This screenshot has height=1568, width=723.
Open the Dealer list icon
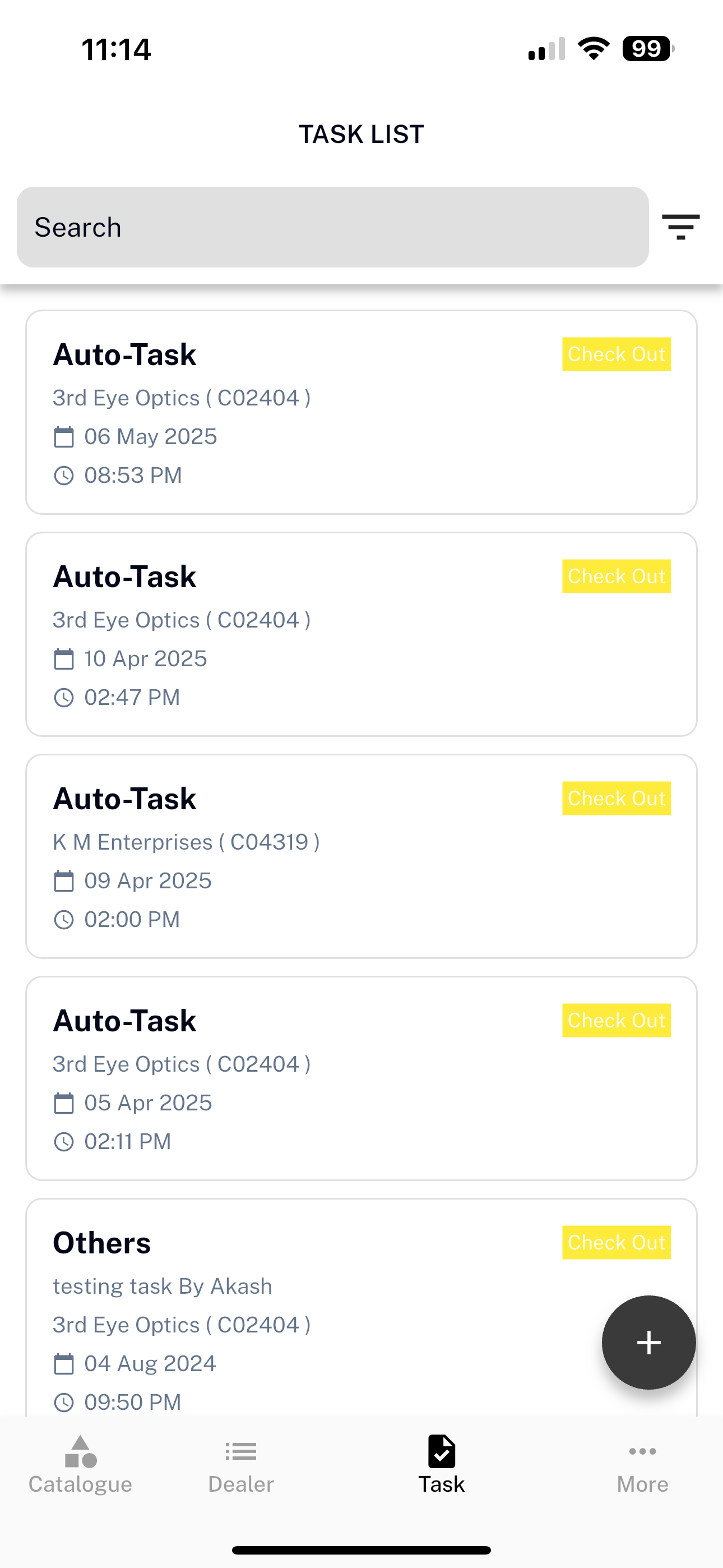coord(240,1452)
